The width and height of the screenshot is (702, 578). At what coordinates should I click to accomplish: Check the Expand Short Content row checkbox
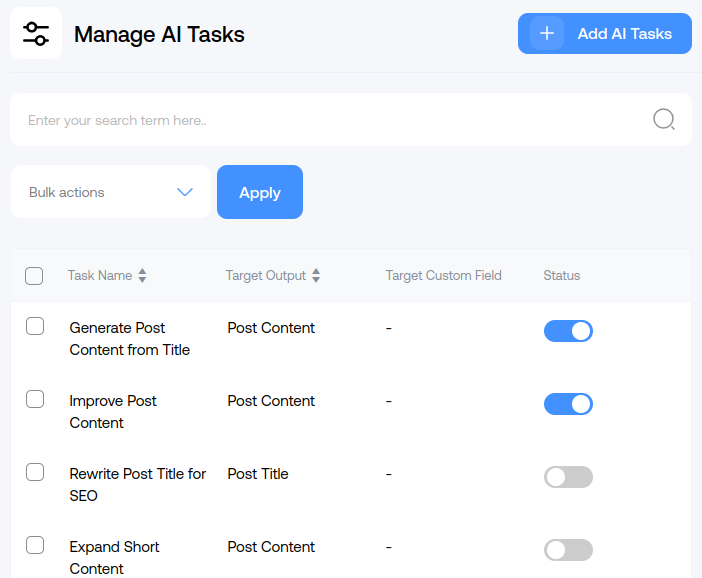[35, 545]
